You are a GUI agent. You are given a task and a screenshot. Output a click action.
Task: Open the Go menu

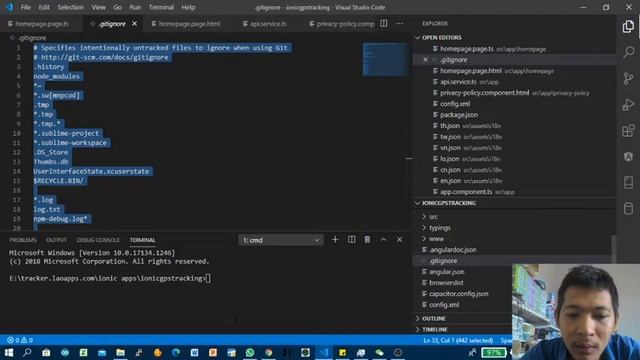pos(117,7)
